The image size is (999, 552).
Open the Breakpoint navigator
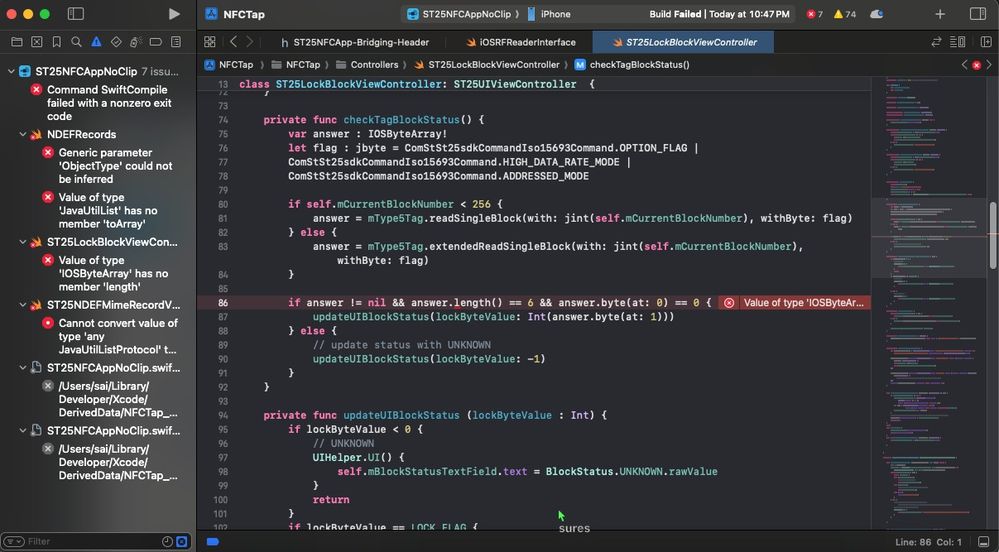click(156, 42)
